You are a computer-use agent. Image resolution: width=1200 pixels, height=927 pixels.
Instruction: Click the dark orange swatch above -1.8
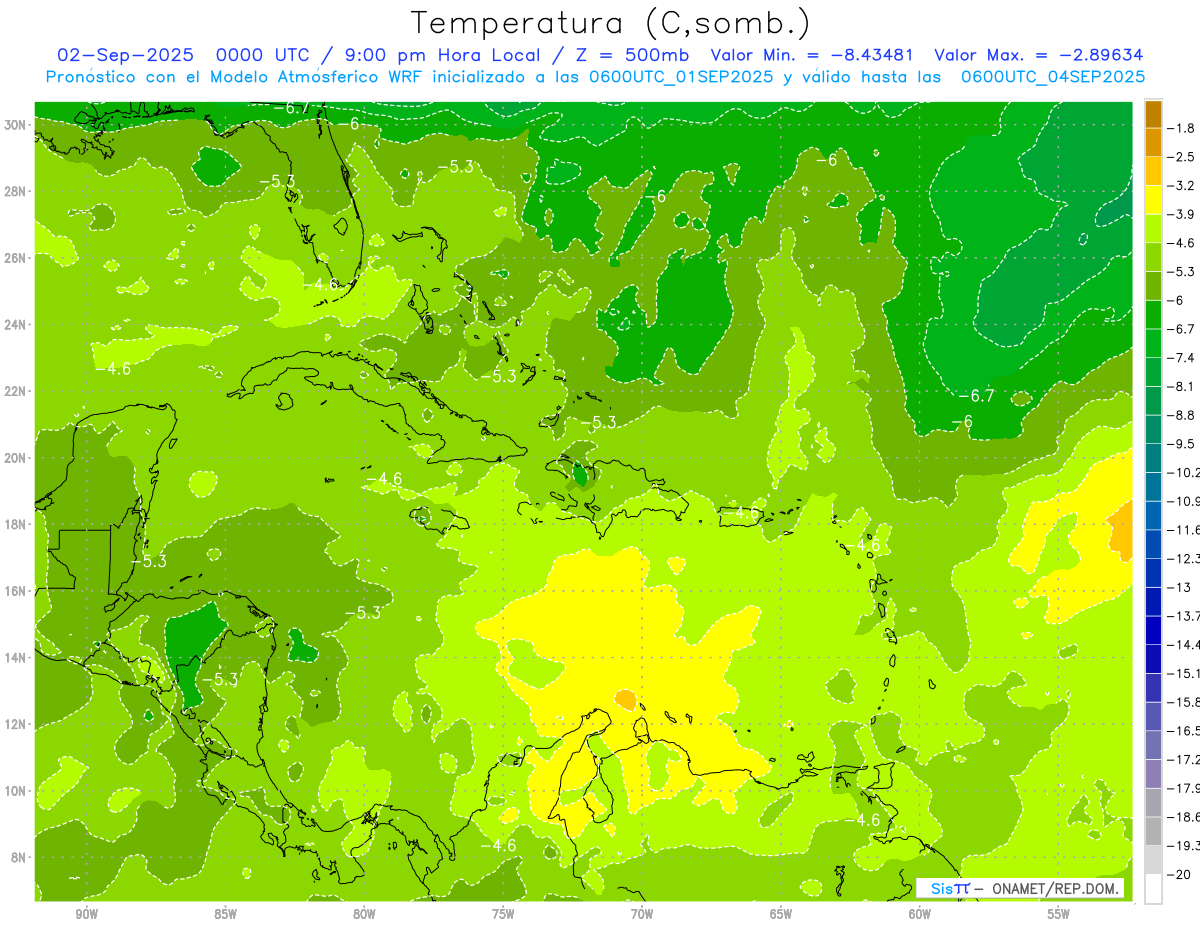click(x=1153, y=114)
